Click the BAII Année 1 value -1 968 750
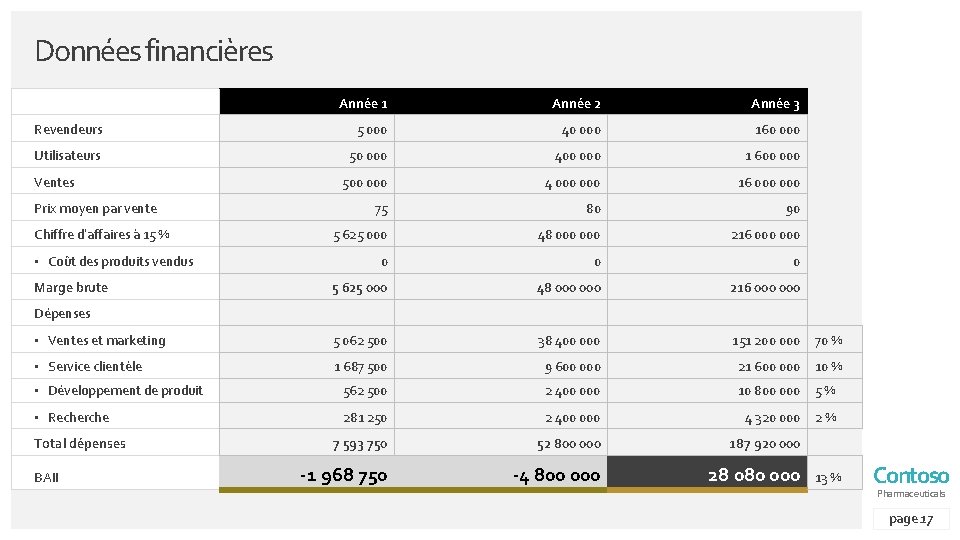Image resolution: width=960 pixels, height=540 pixels. point(343,476)
